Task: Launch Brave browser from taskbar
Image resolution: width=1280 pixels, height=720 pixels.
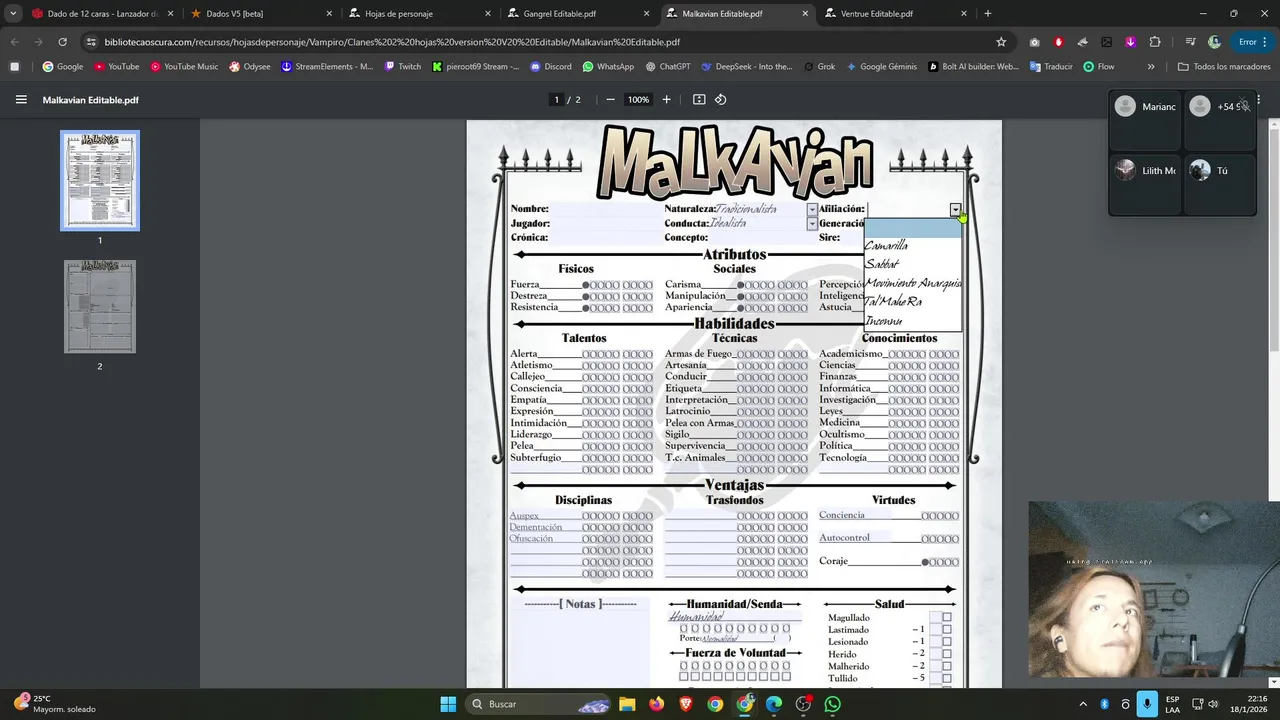Action: [686, 704]
